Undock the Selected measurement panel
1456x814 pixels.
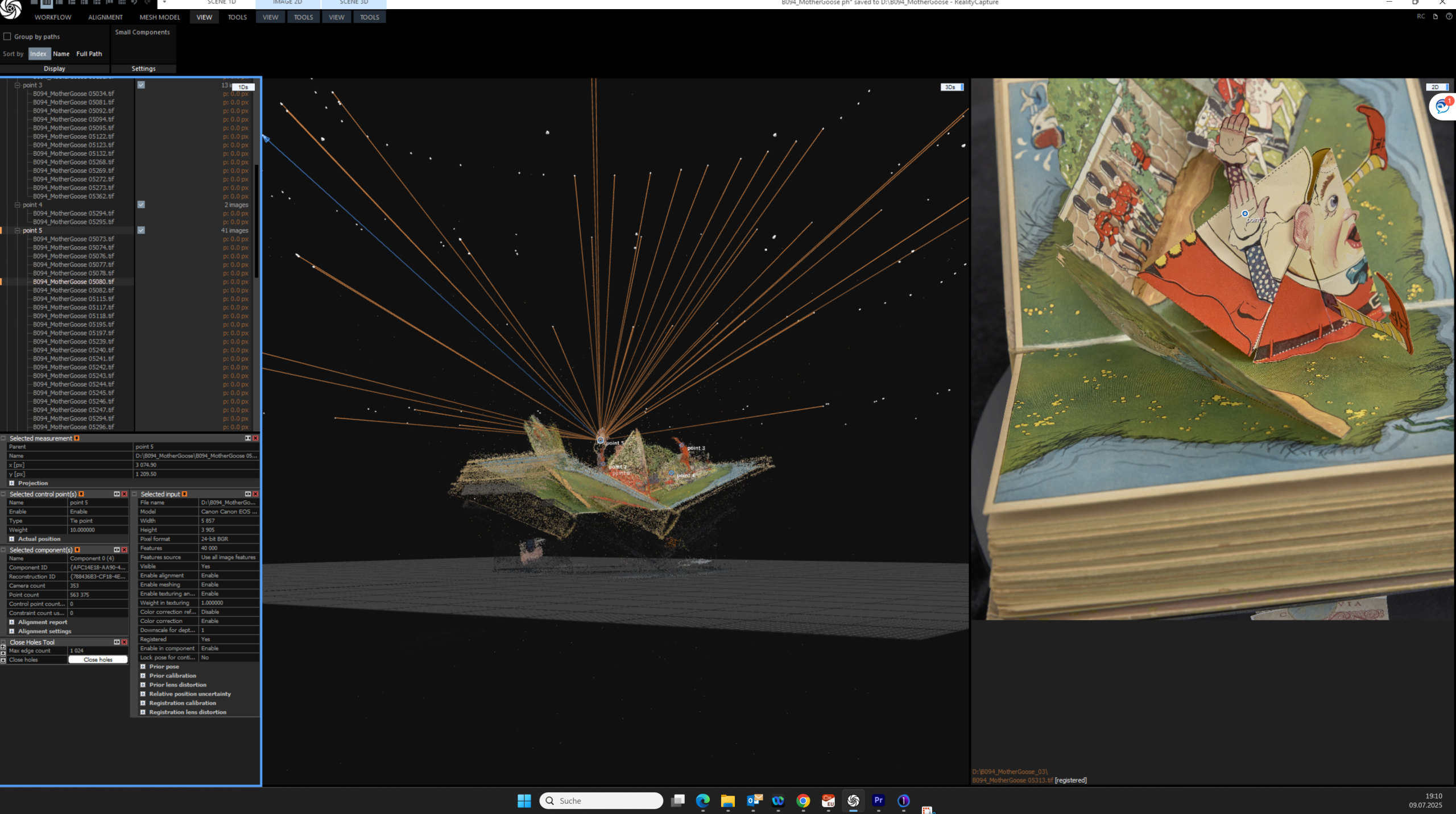(248, 438)
